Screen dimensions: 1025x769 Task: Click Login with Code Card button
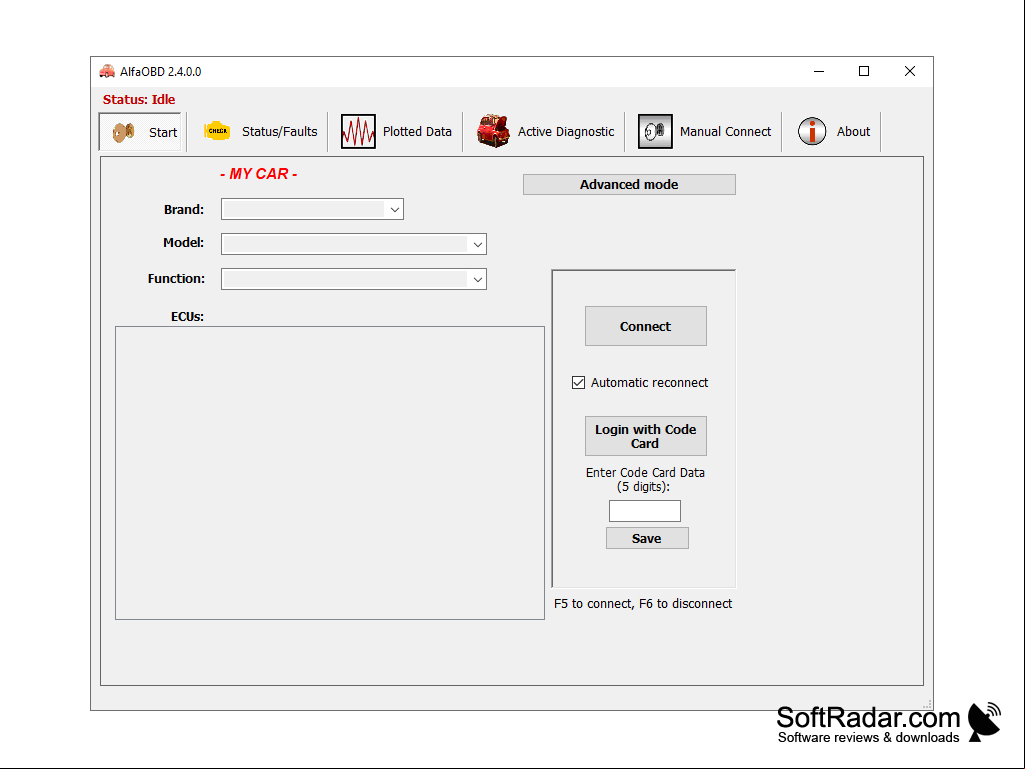[x=645, y=436]
